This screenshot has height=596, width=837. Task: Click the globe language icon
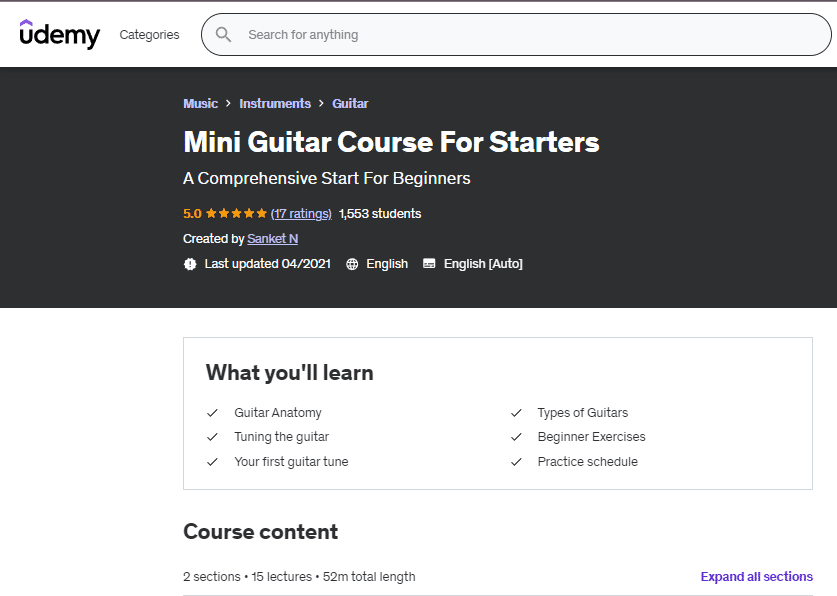click(x=352, y=264)
